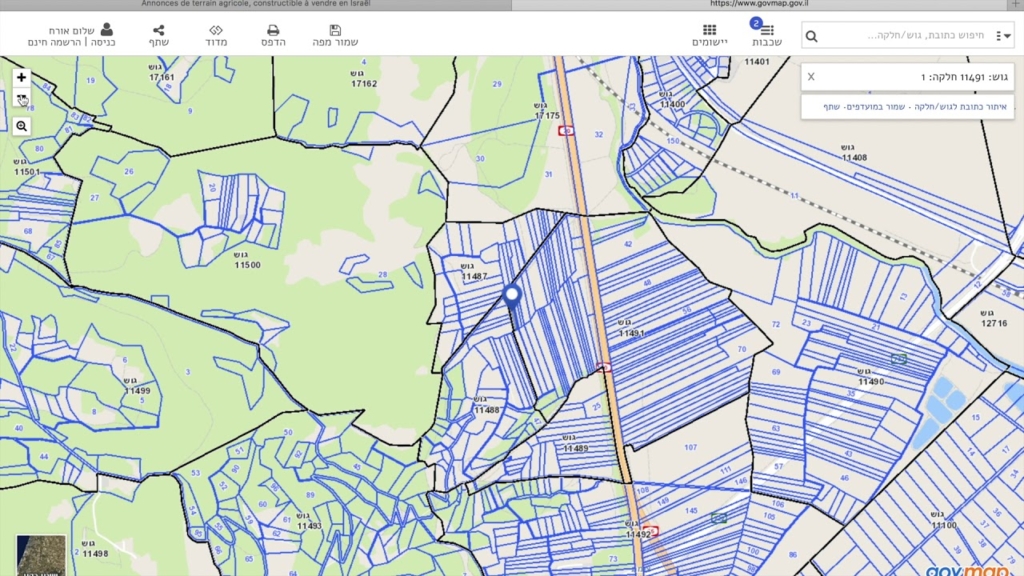This screenshot has width=1024, height=576.
Task: Open new browser tab with plus button
Action: (1016, 5)
